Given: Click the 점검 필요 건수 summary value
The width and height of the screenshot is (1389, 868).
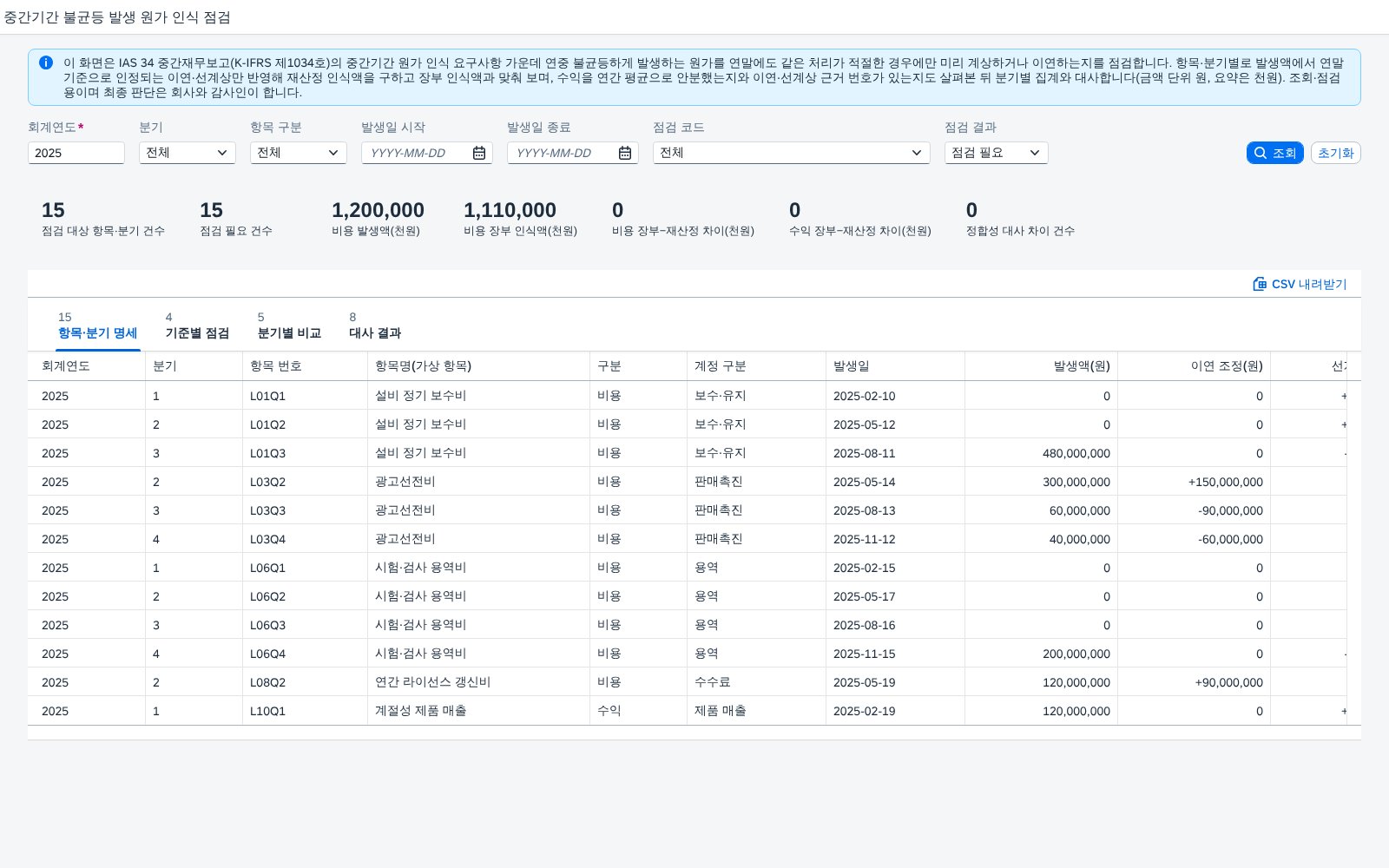Looking at the screenshot, I should tap(211, 210).
